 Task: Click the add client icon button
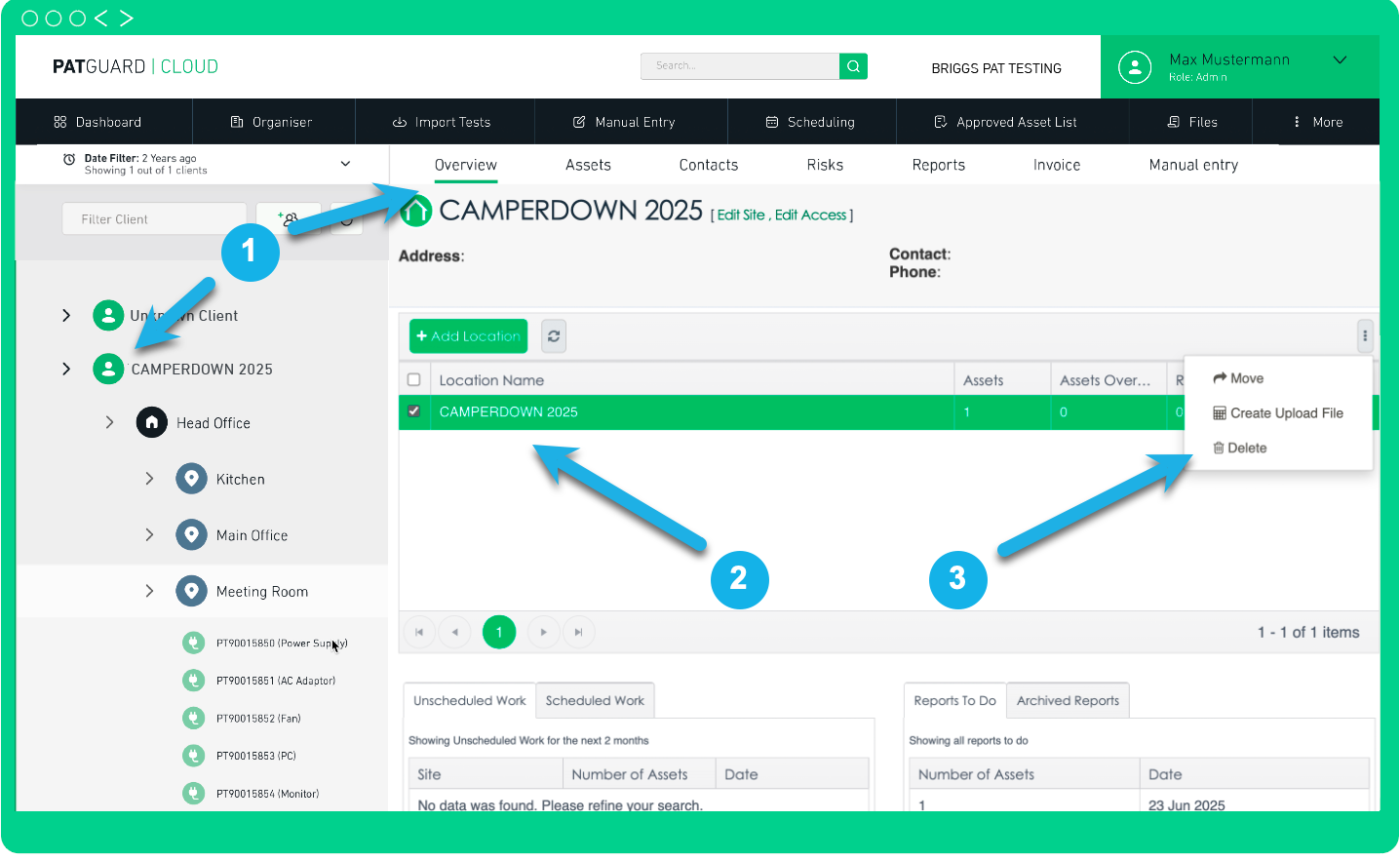pos(289,218)
